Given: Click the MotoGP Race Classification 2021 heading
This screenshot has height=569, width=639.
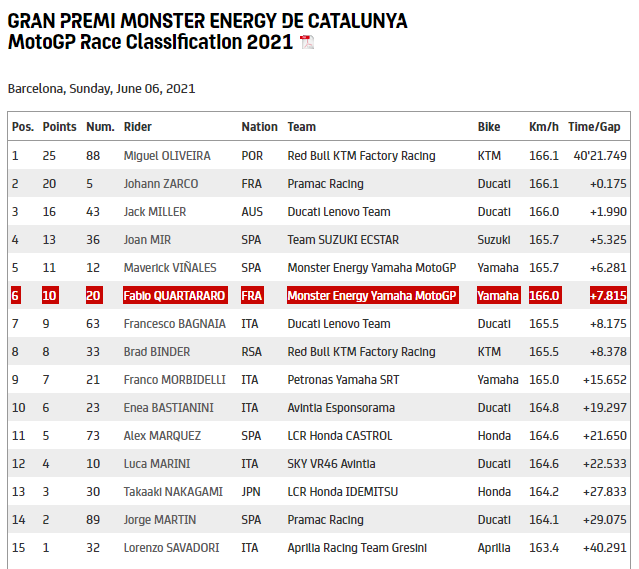Looking at the screenshot, I should click(150, 42).
